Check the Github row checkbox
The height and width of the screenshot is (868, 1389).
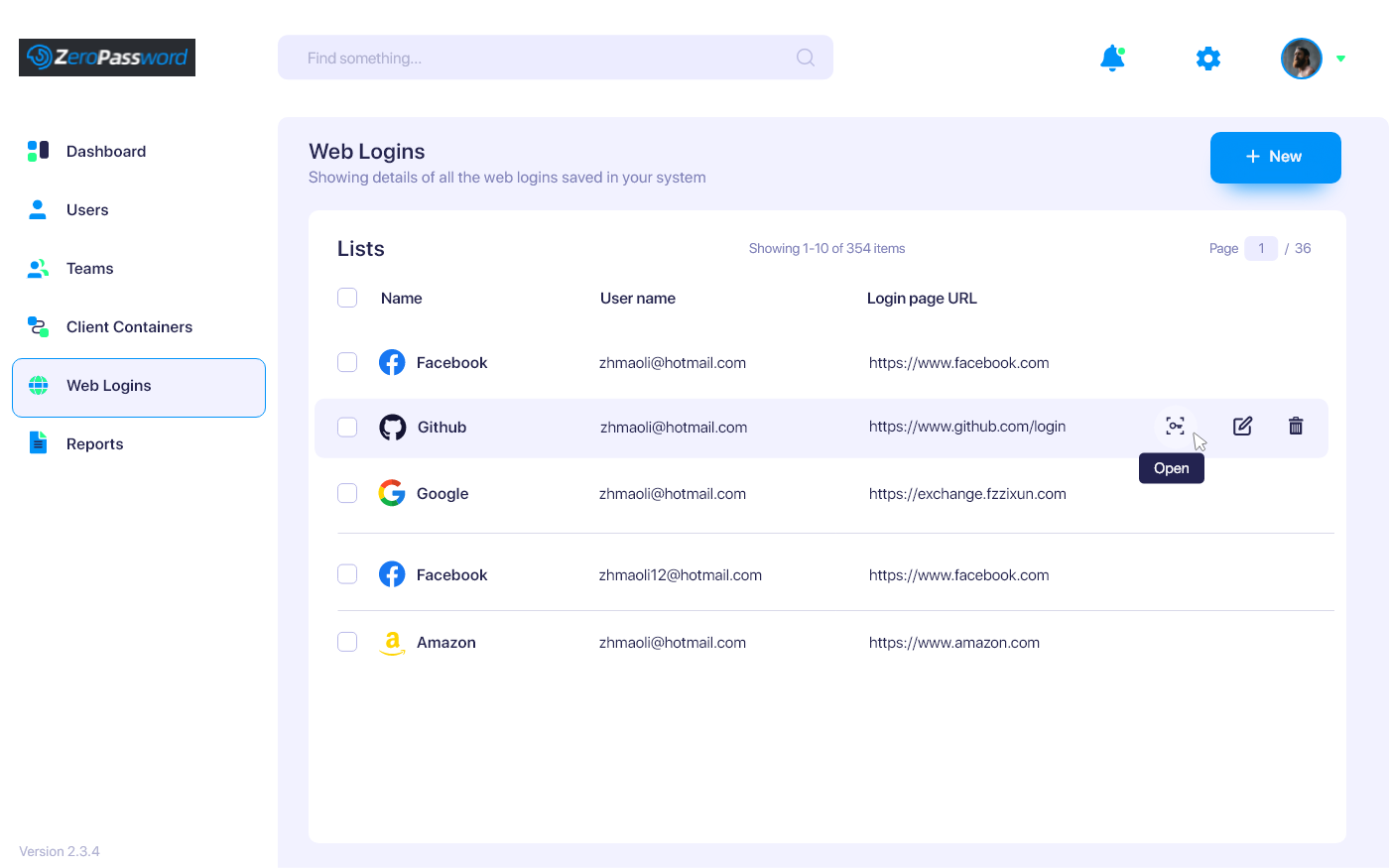[347, 428]
